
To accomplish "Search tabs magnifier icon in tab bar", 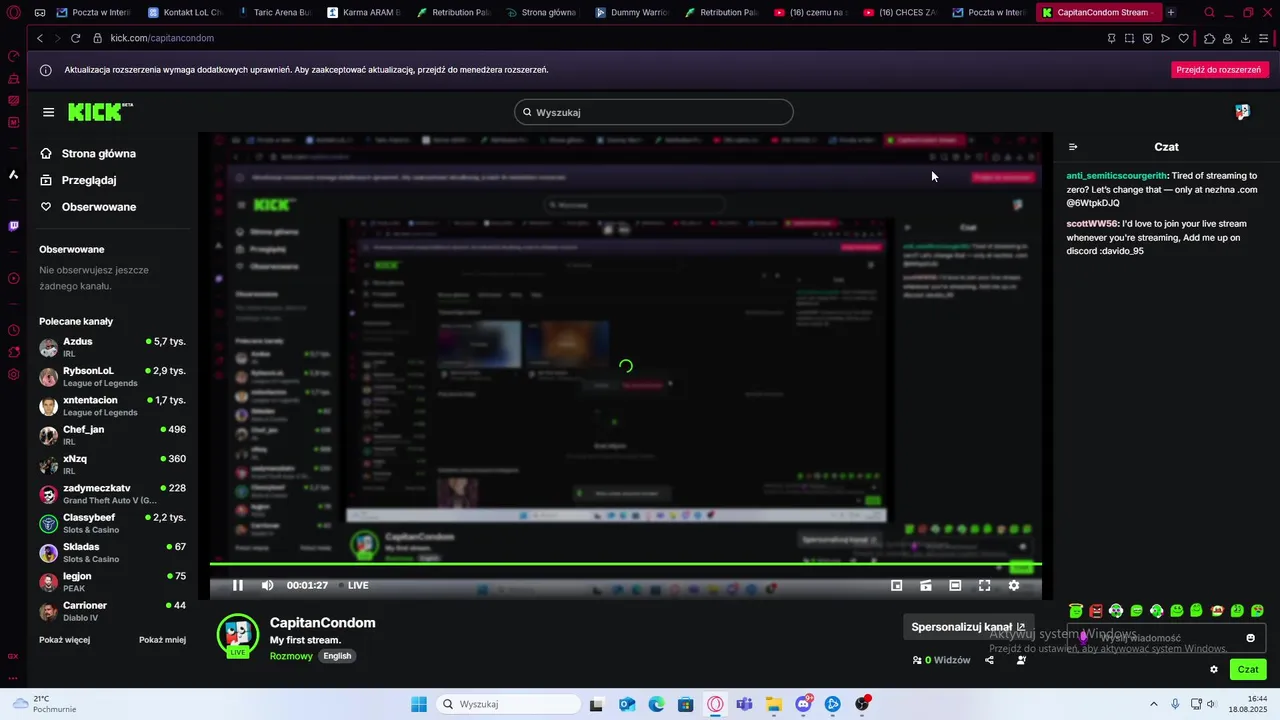I will click(1209, 13).
